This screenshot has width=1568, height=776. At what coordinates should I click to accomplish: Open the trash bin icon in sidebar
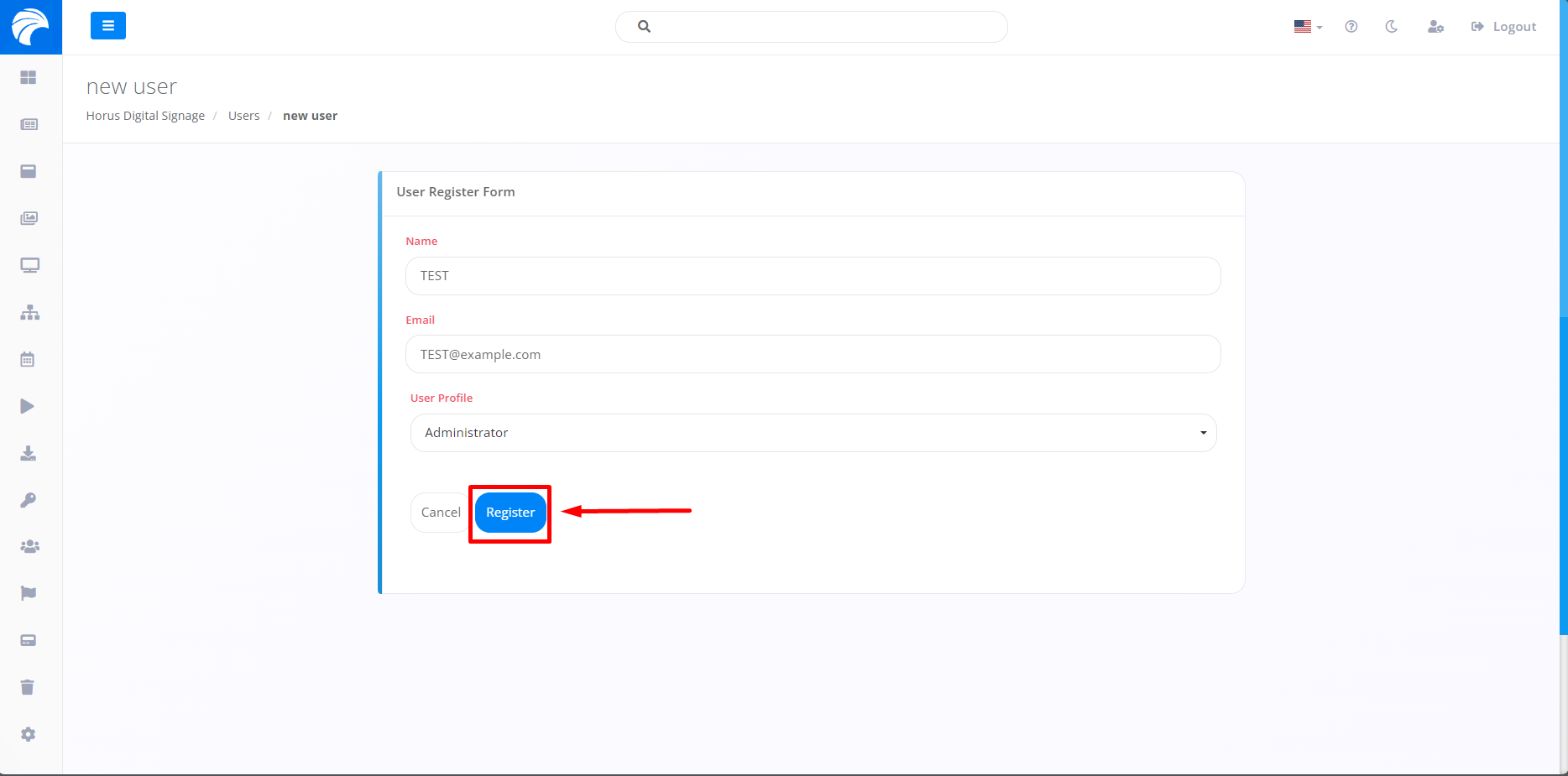(28, 688)
